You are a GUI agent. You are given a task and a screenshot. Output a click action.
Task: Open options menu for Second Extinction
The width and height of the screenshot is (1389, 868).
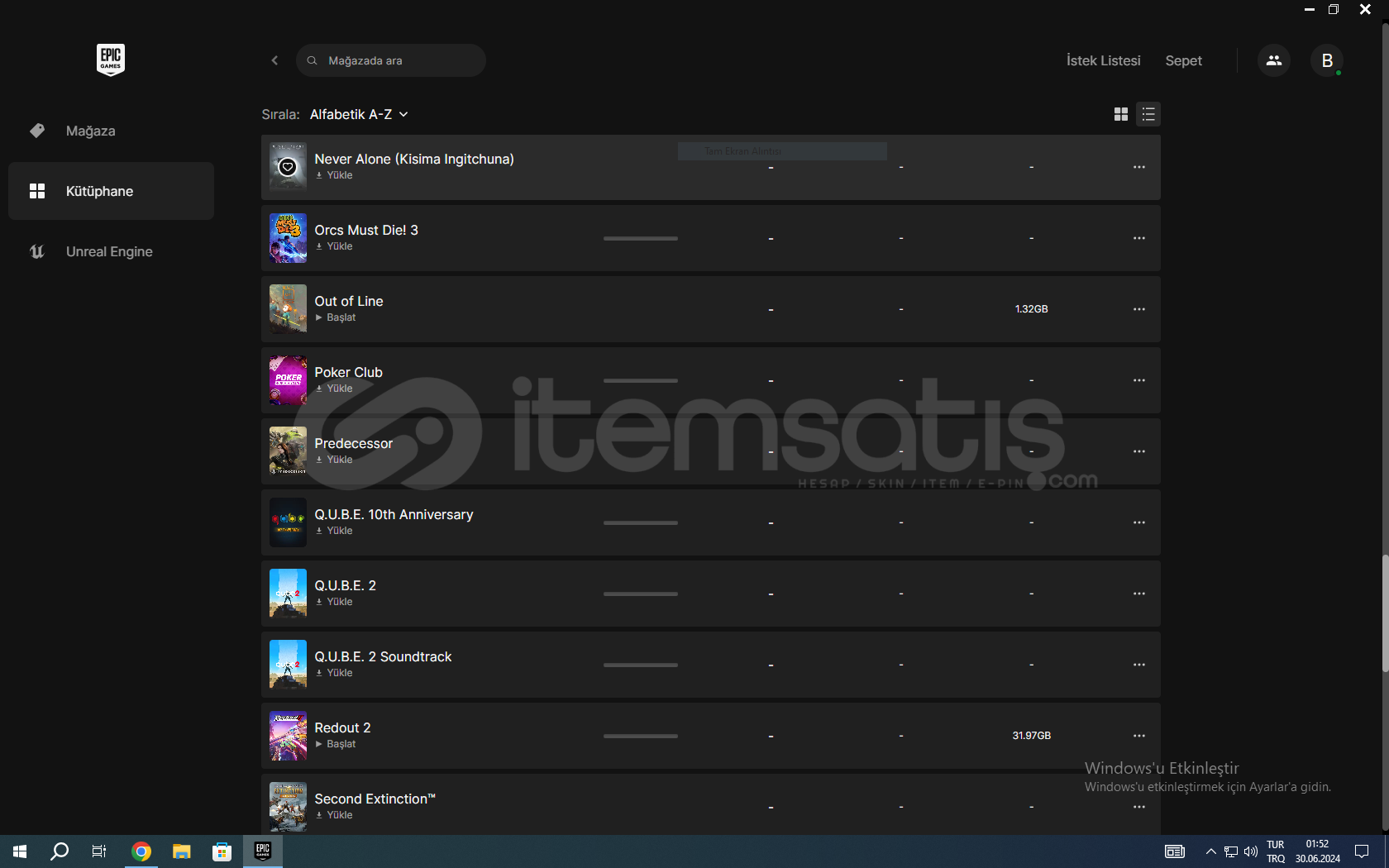pos(1139,807)
